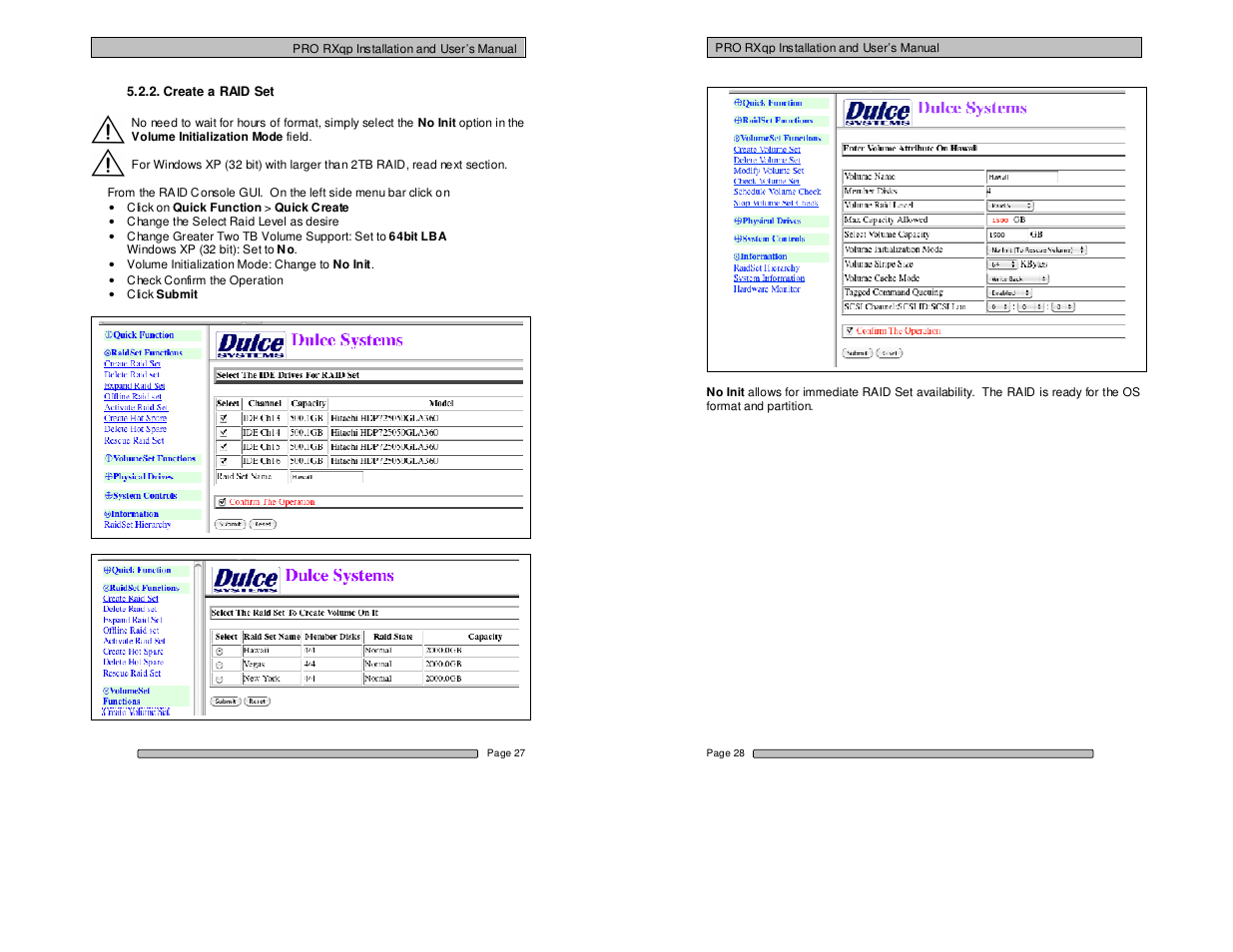Click Reset on the IDE drives screen
Viewport: 1233px width, 952px height.
pyautogui.click(x=263, y=524)
